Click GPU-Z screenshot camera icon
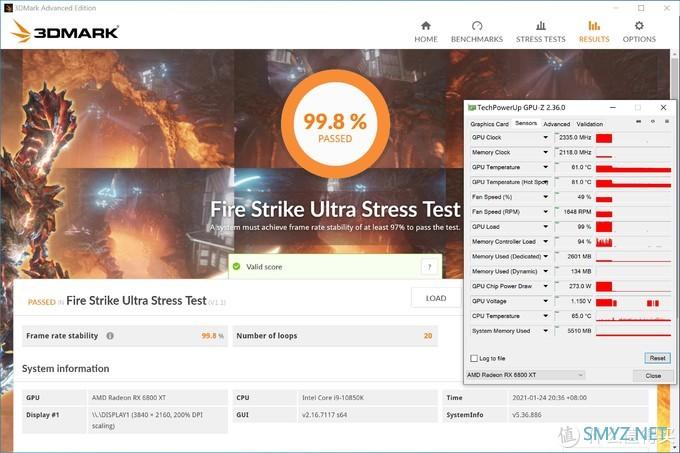Image resolution: width=680 pixels, height=453 pixels. click(x=638, y=122)
